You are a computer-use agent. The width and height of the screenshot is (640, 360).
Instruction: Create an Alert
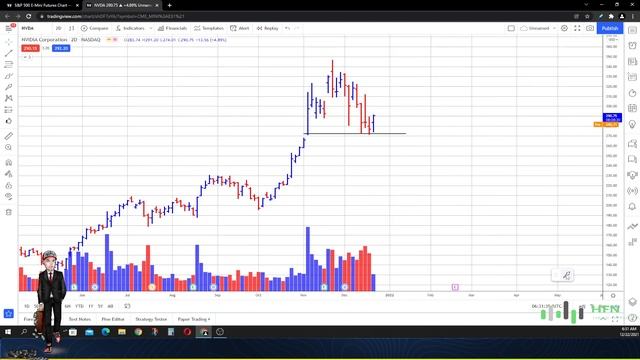[240, 28]
